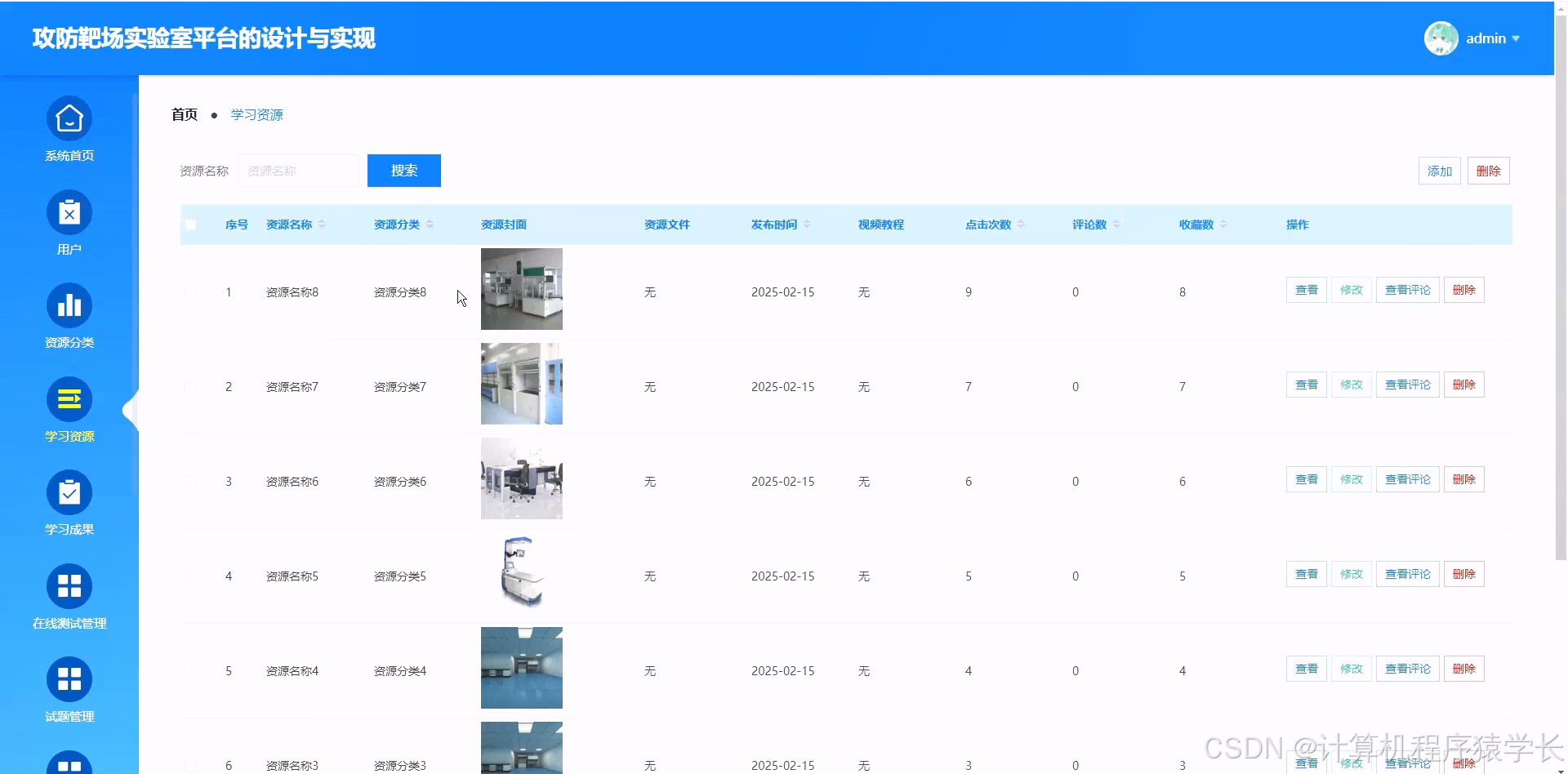Click 查看 for 资源名称6 row
The image size is (1568, 774).
[x=1307, y=479]
